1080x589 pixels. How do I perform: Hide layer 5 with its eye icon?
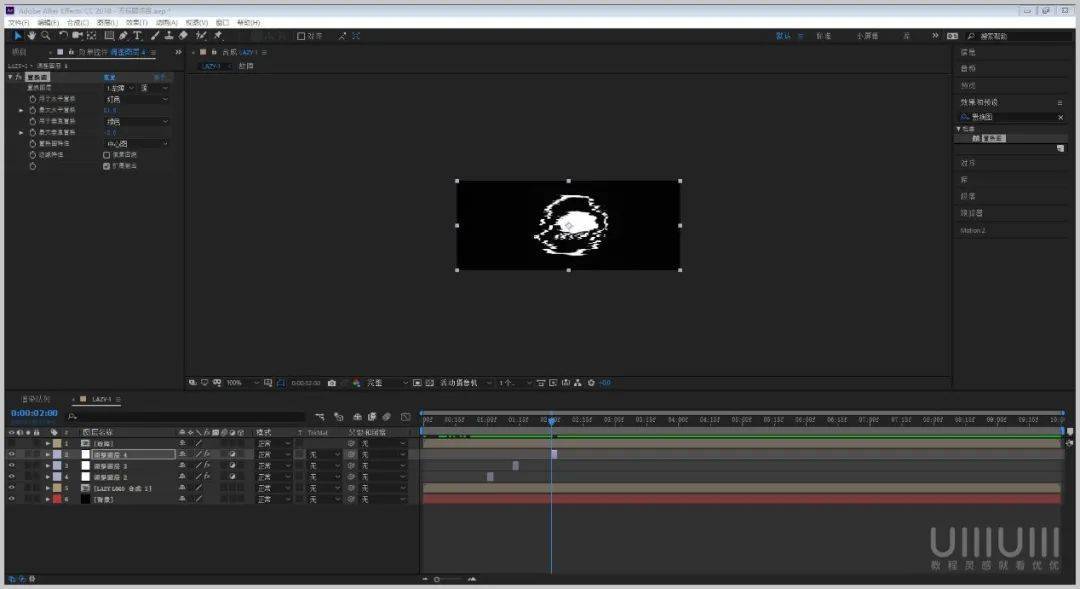(12, 488)
